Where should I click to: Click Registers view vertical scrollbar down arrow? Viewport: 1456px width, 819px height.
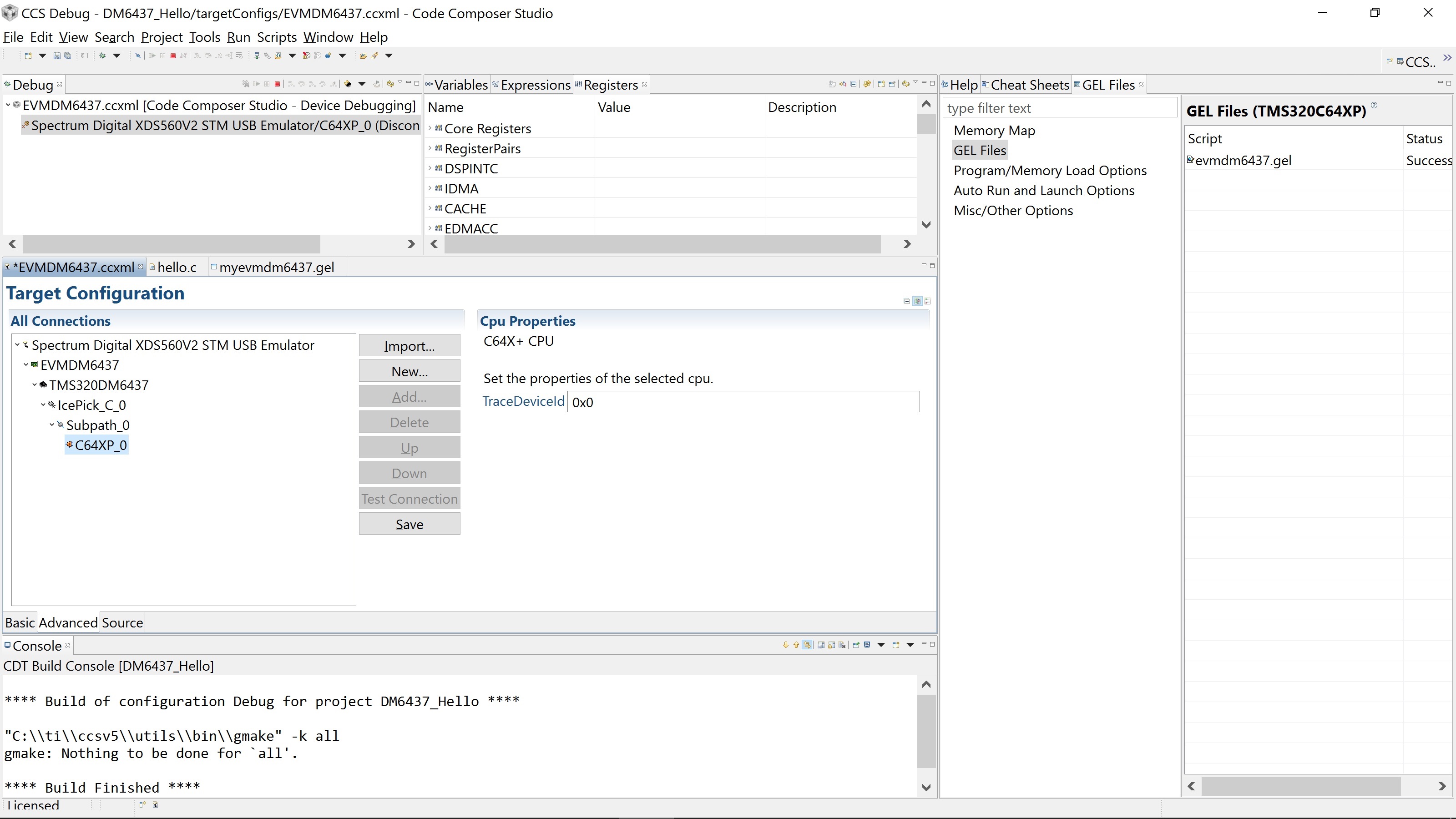926,224
